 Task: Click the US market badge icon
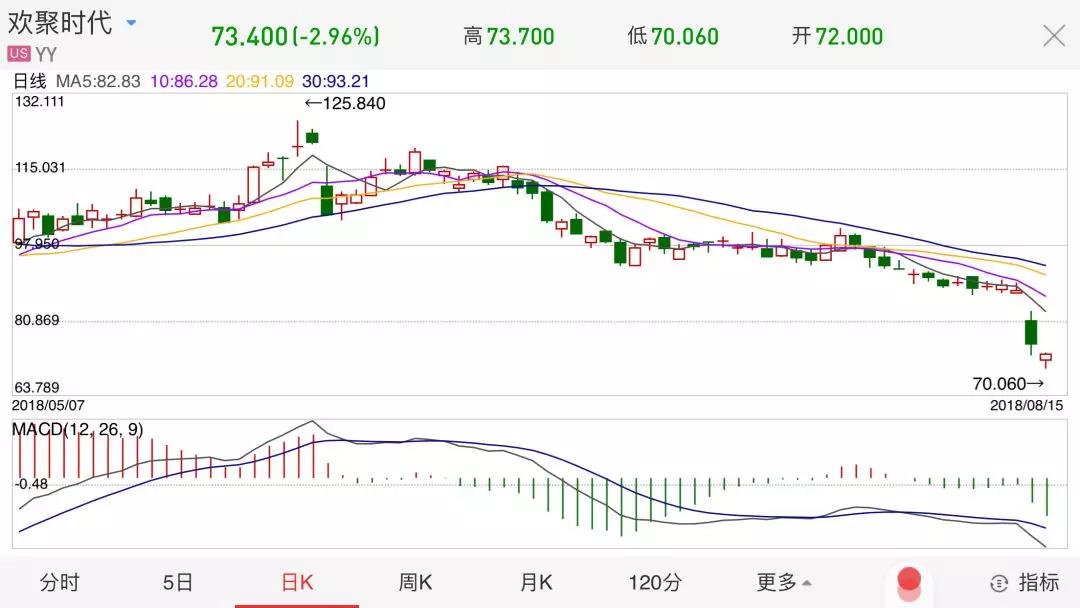click(x=19, y=53)
